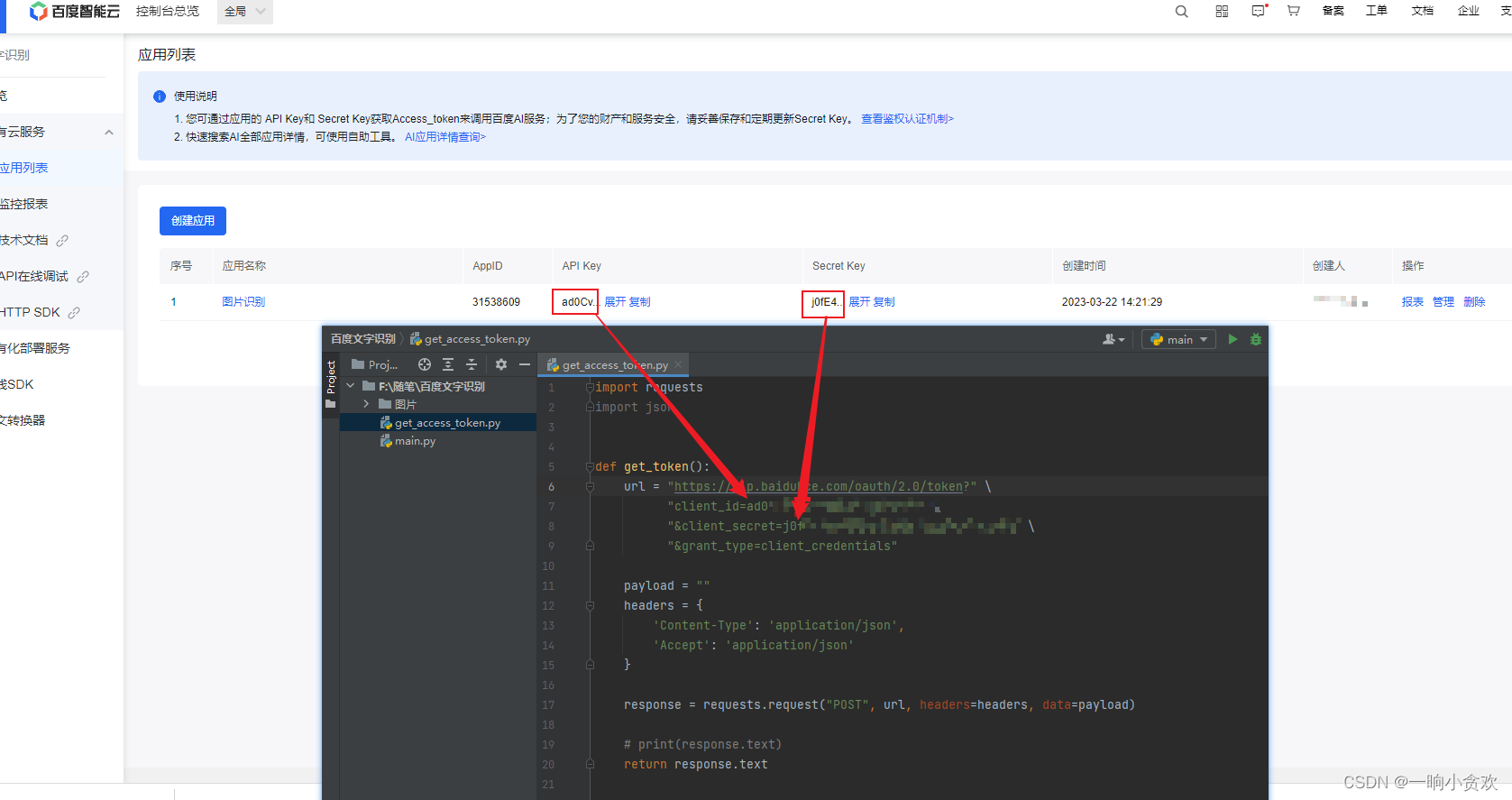
Task: Open the 企业 menu item
Action: pos(1468,11)
